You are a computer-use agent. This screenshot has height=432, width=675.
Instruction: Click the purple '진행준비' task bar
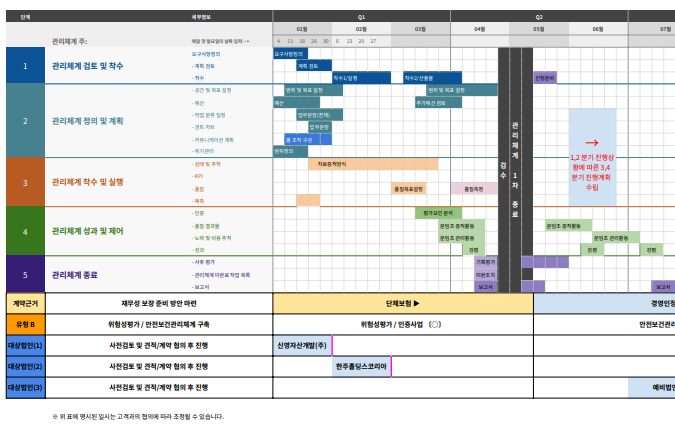pyautogui.click(x=545, y=77)
